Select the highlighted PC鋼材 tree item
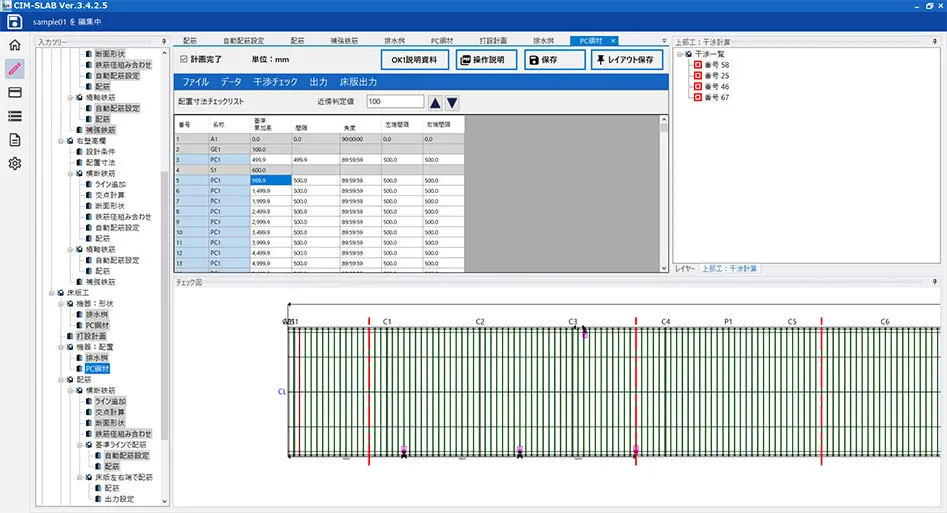The width and height of the screenshot is (947, 513). pyautogui.click(x=97, y=369)
